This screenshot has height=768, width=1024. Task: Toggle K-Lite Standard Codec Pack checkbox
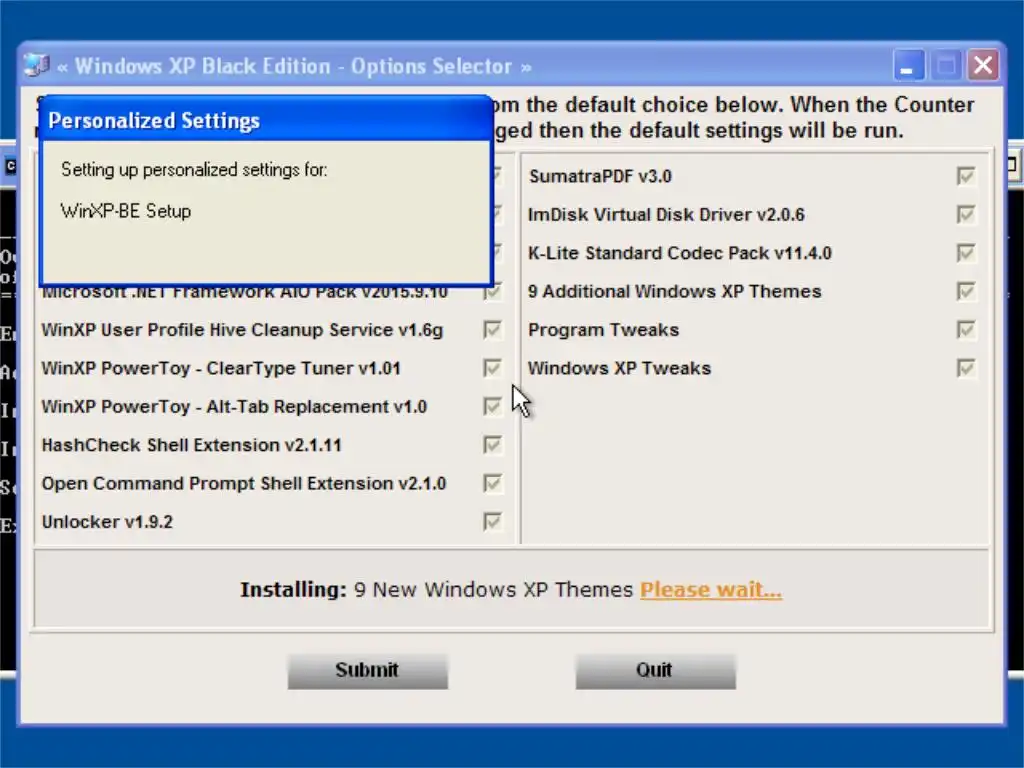click(x=966, y=253)
